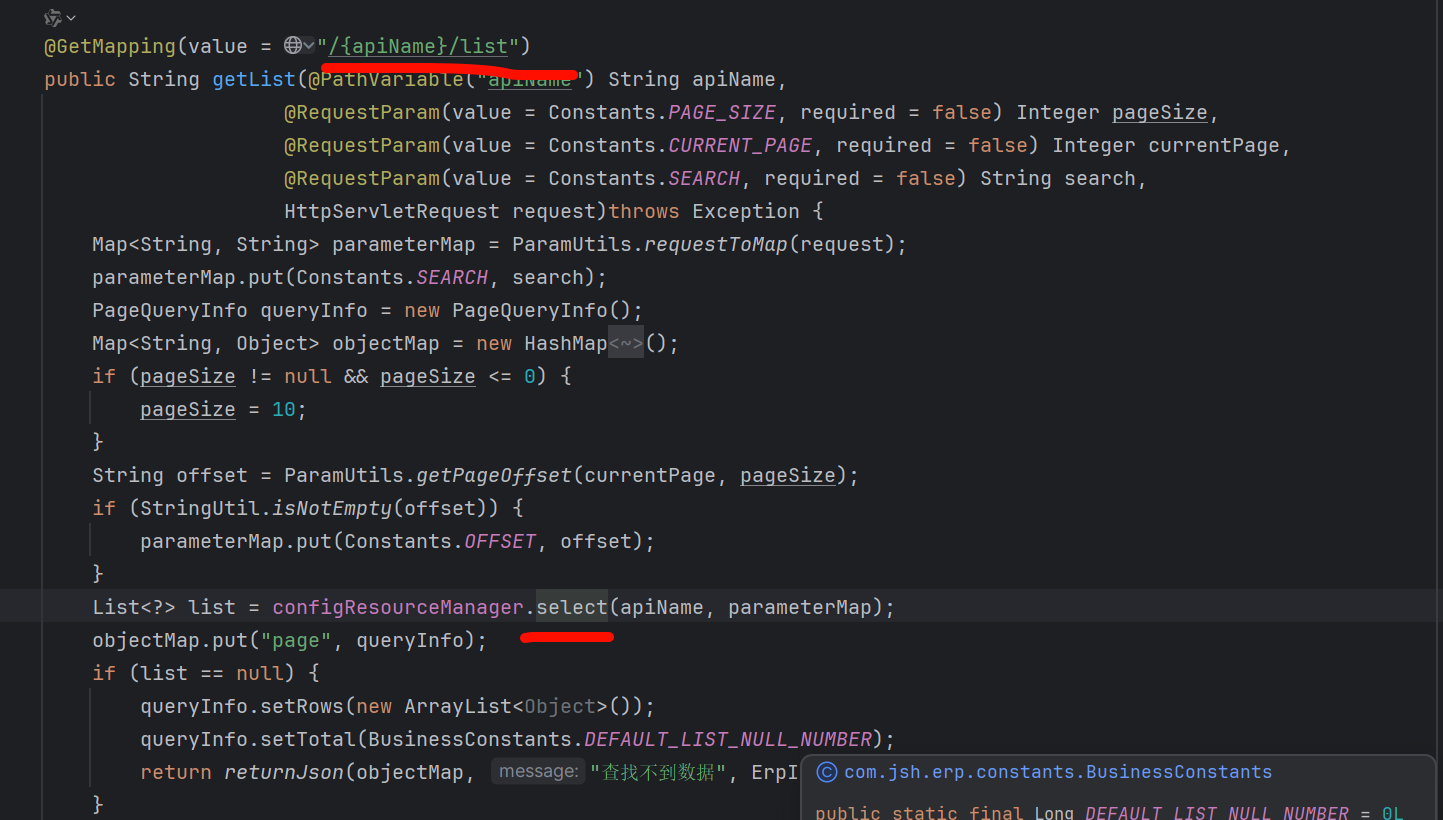Screen dimensions: 1443x820
Task: Click the "page" string in objectMap.put
Action: pos(303,640)
